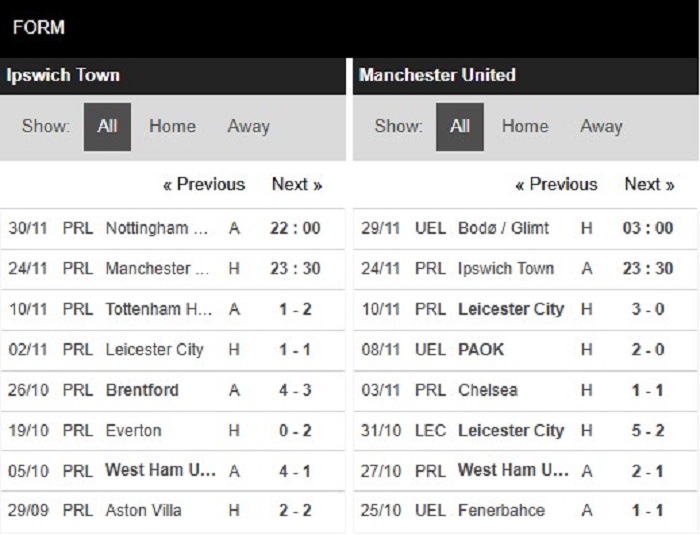
Task: Open the Fenerbahce 1-1 match
Action: click(x=525, y=510)
